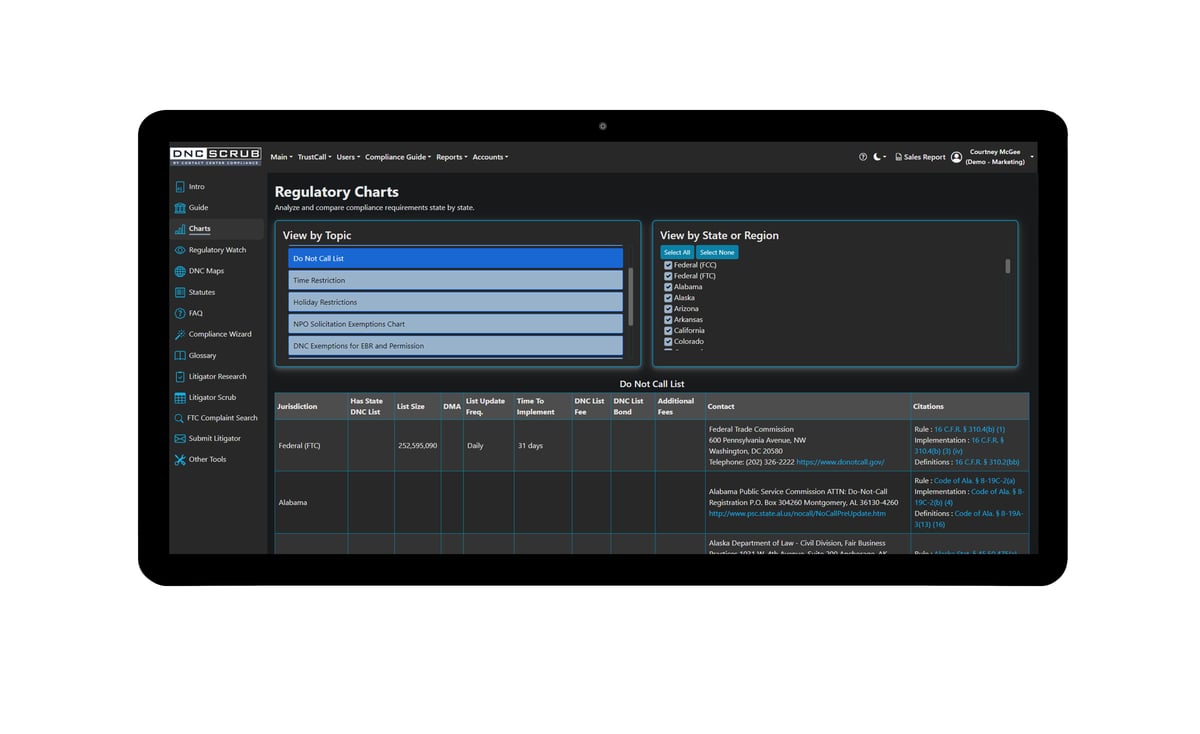This screenshot has width=1200, height=734.
Task: Open DNC Maps globe icon
Action: coord(180,271)
